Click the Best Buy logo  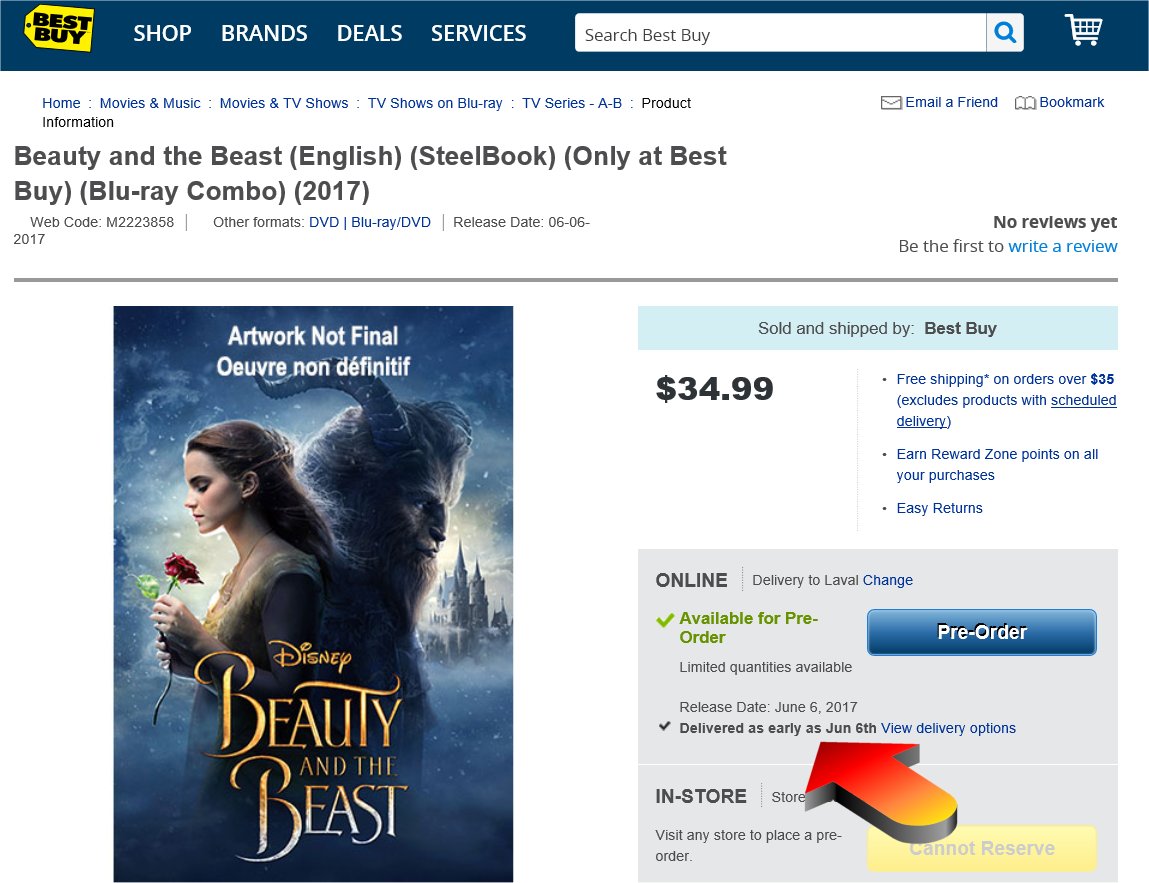pos(59,29)
